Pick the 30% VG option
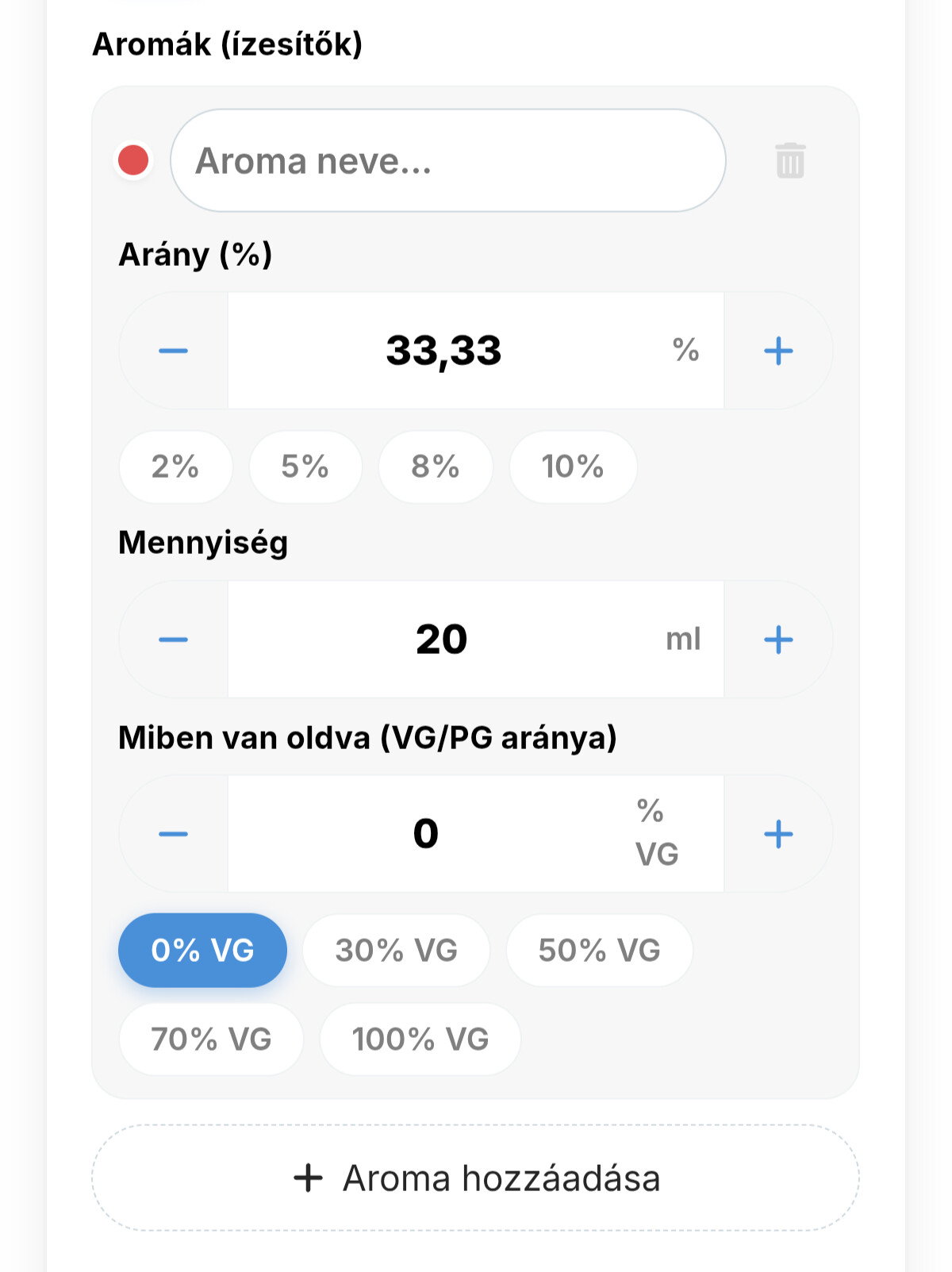952x1272 pixels. [x=396, y=950]
